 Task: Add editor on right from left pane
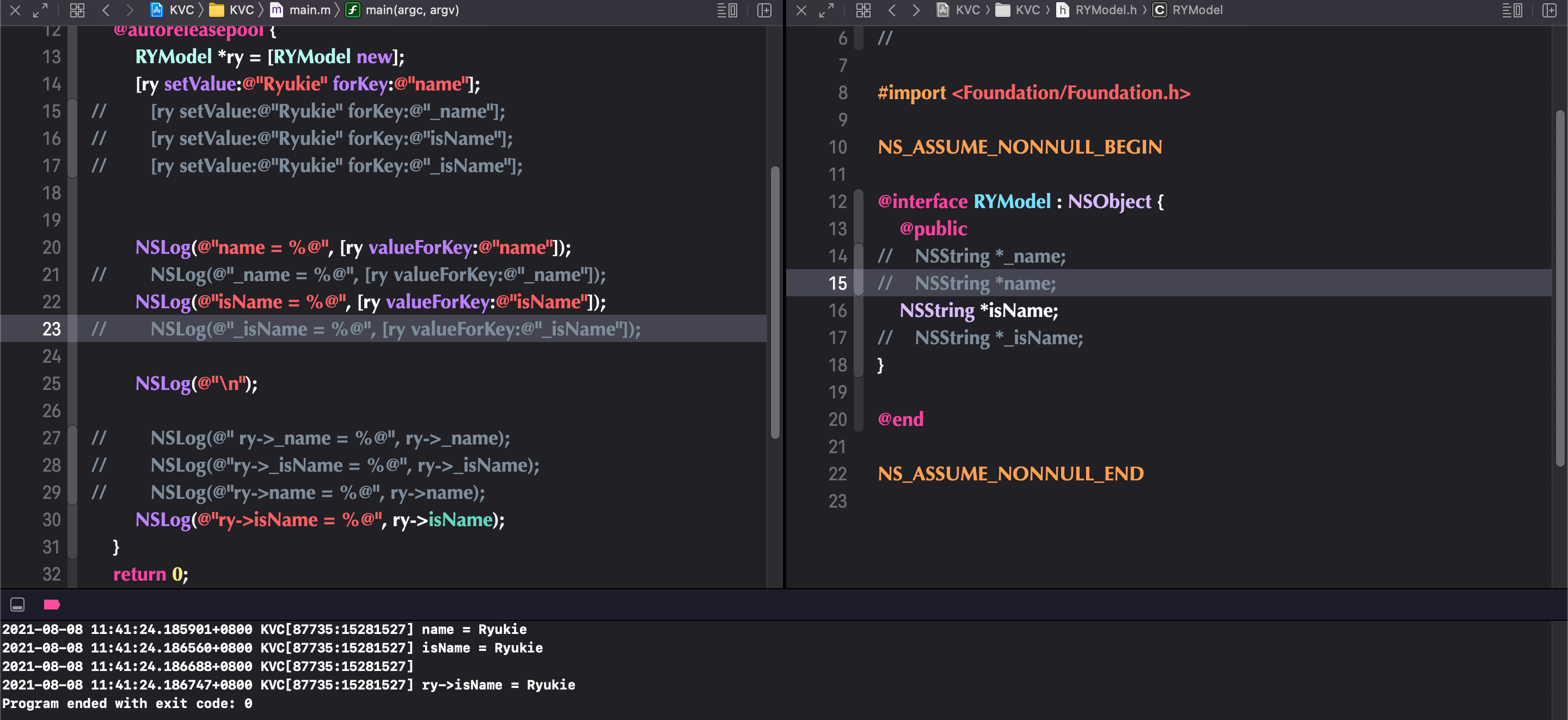pos(764,10)
